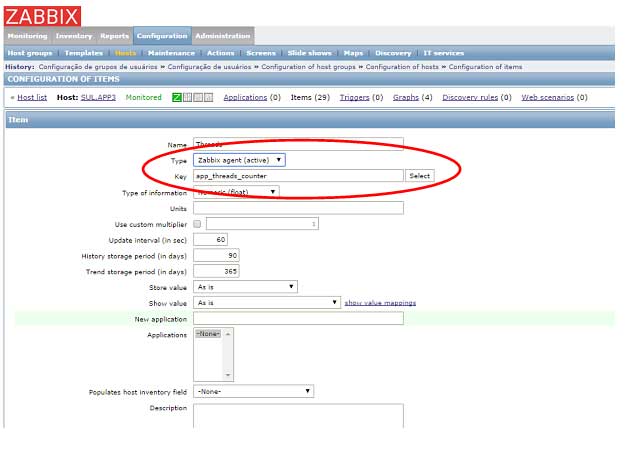Go to Discovery submenu
Viewport: 629px width, 459px height.
pos(393,53)
